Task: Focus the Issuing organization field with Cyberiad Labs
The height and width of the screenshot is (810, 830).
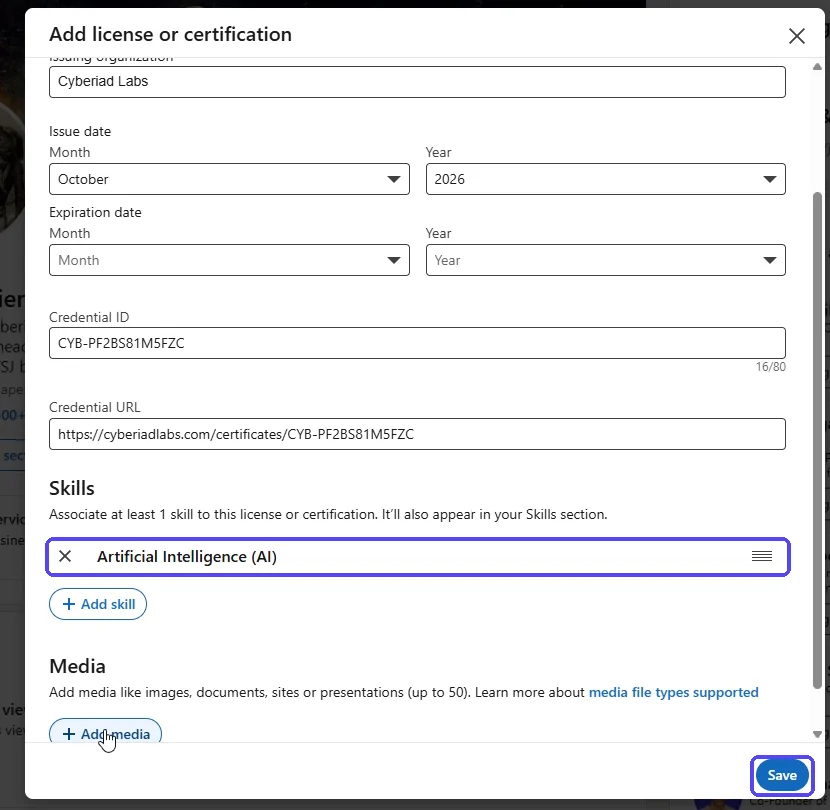Action: tap(417, 82)
